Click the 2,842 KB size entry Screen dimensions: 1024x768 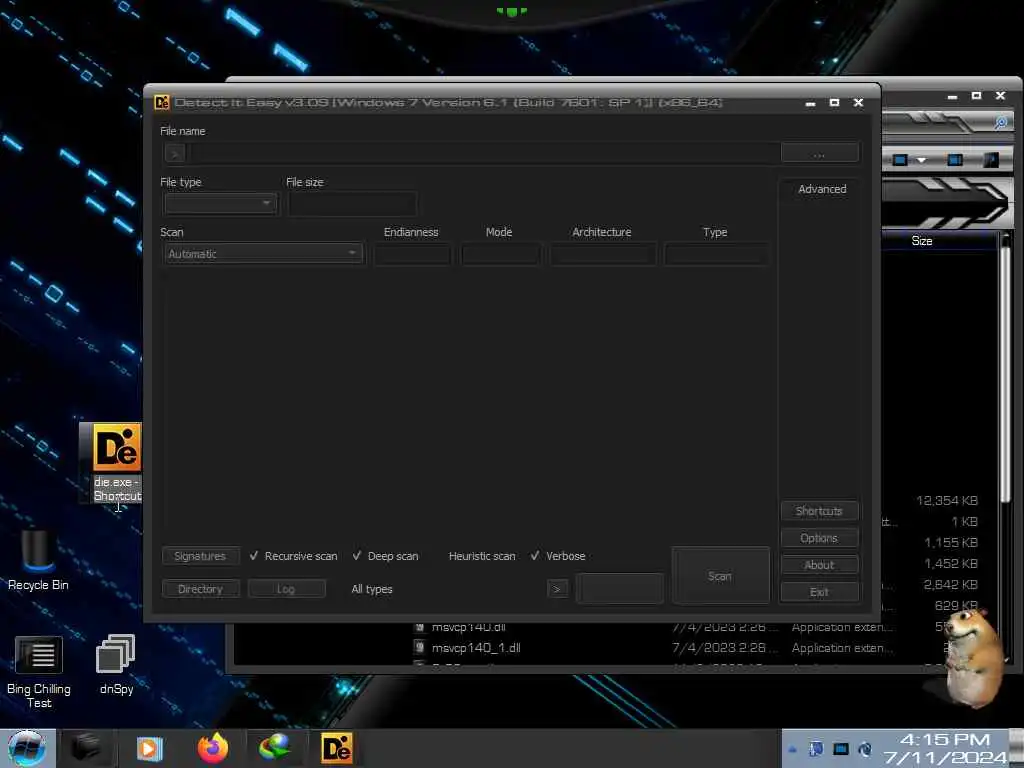pyautogui.click(x=950, y=584)
